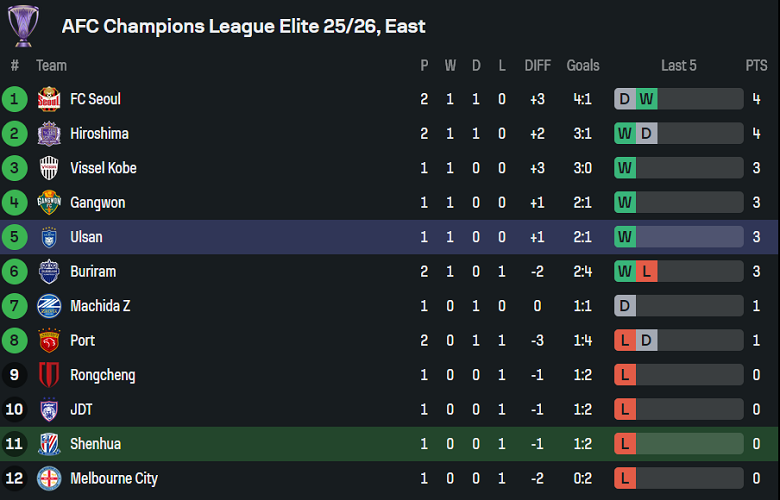Screen dimensions: 780x500
Task: Open the Shenhua team link
Action: tap(95, 444)
